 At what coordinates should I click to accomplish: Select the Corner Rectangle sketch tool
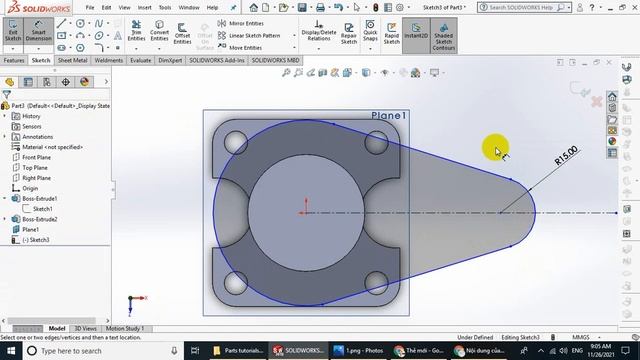pos(62,36)
